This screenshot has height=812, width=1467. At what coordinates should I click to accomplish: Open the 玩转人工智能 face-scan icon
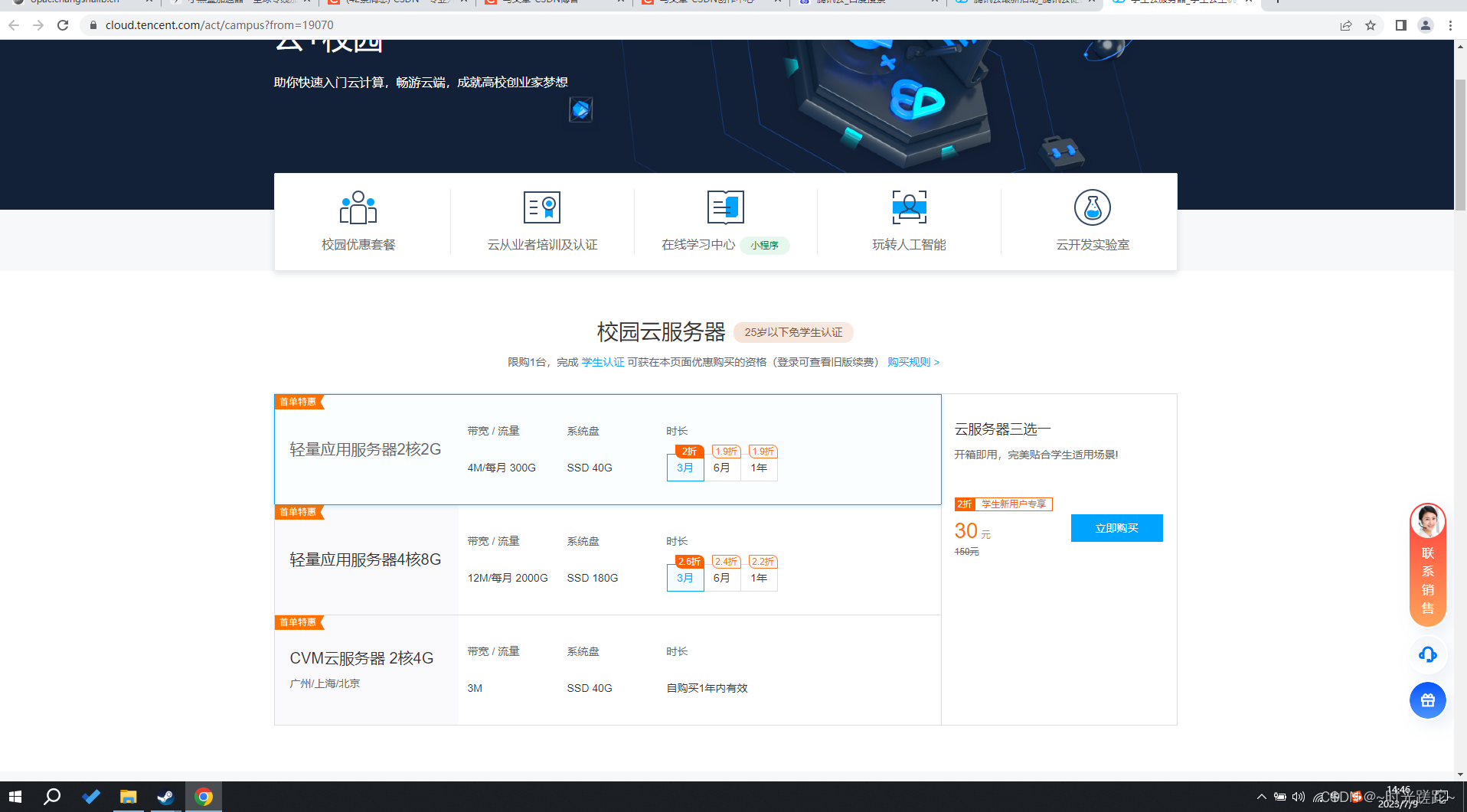(x=909, y=207)
